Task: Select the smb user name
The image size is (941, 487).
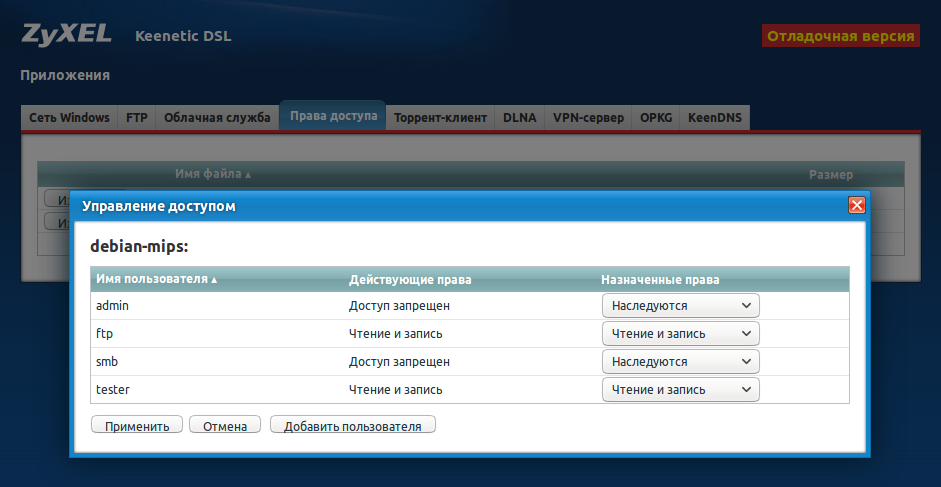Action: click(x=106, y=361)
